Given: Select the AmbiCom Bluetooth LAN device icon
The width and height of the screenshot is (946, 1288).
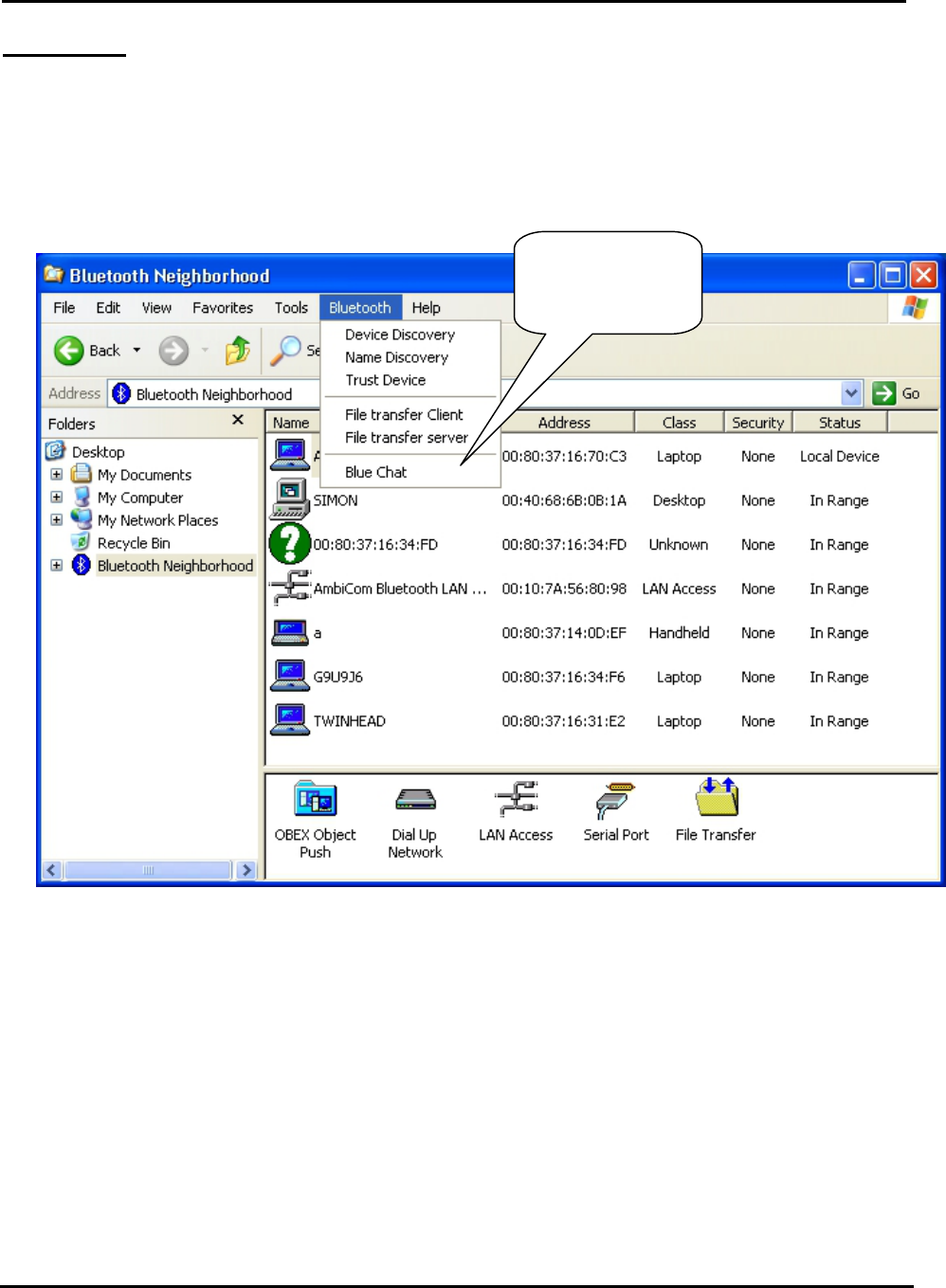Looking at the screenshot, I should pyautogui.click(x=290, y=588).
